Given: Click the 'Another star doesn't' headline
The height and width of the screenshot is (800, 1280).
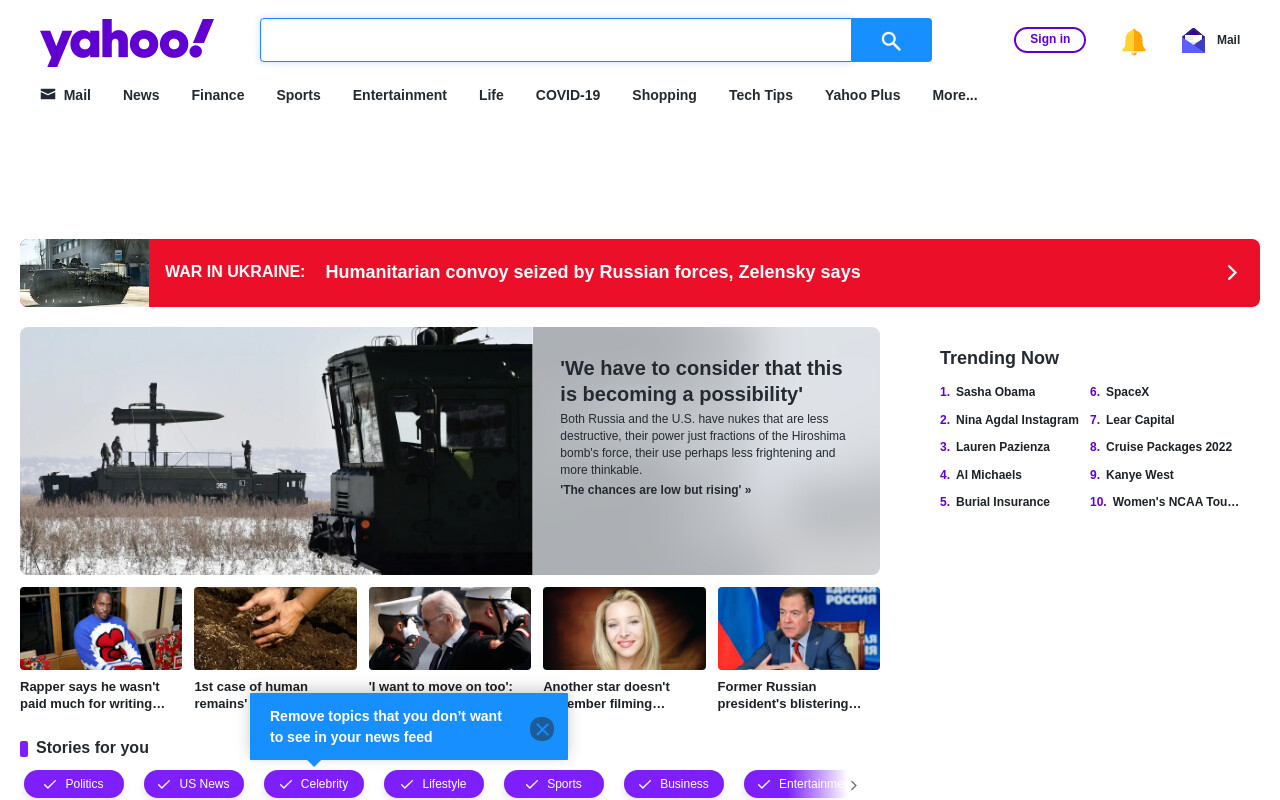Looking at the screenshot, I should (606, 687).
